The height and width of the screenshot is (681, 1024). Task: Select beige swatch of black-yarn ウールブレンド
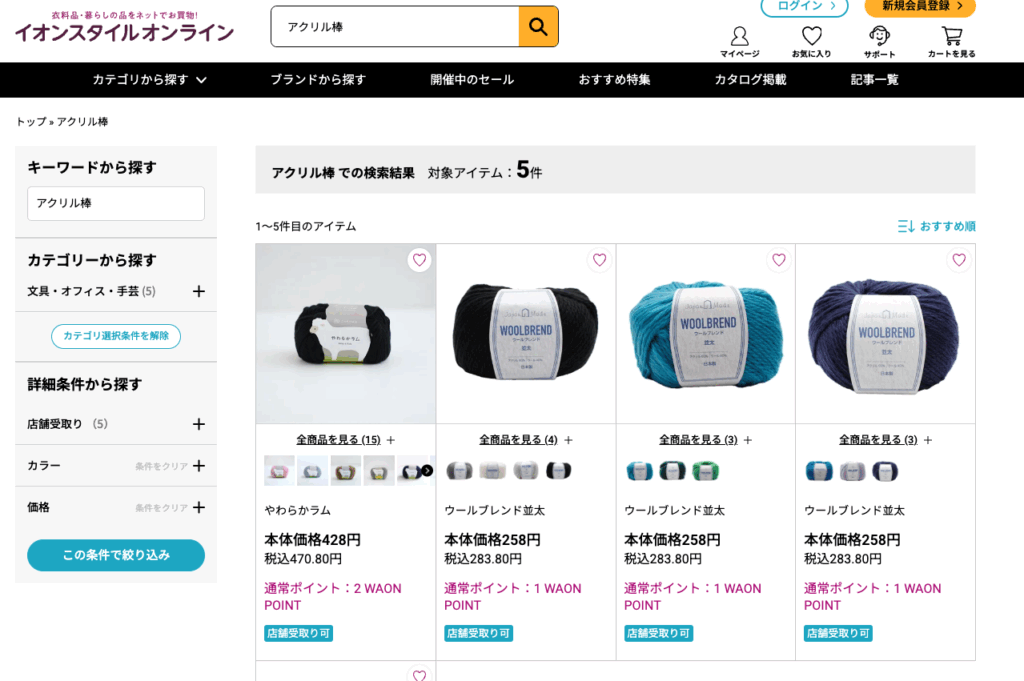click(492, 471)
